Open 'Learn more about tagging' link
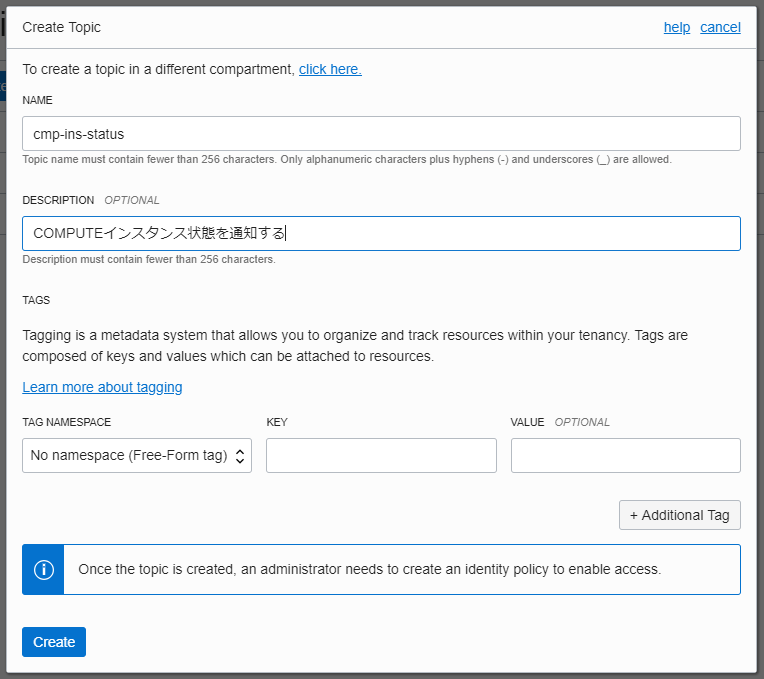 pos(102,387)
